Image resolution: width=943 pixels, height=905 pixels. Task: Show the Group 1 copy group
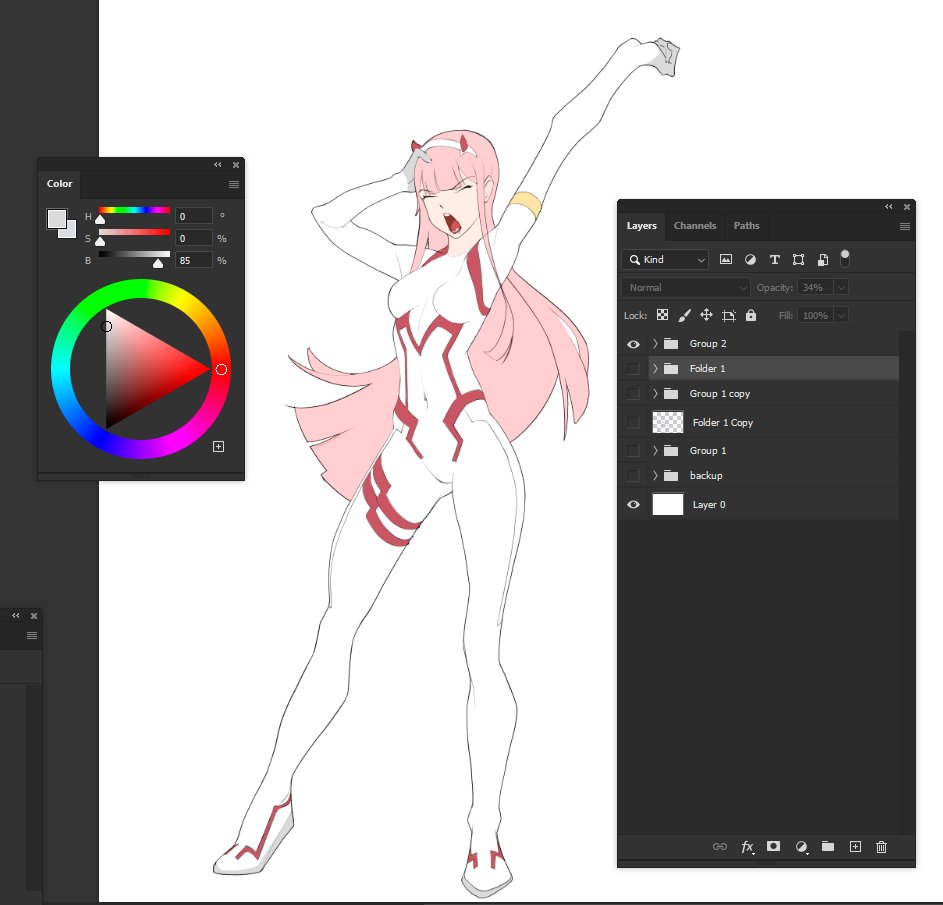[633, 393]
